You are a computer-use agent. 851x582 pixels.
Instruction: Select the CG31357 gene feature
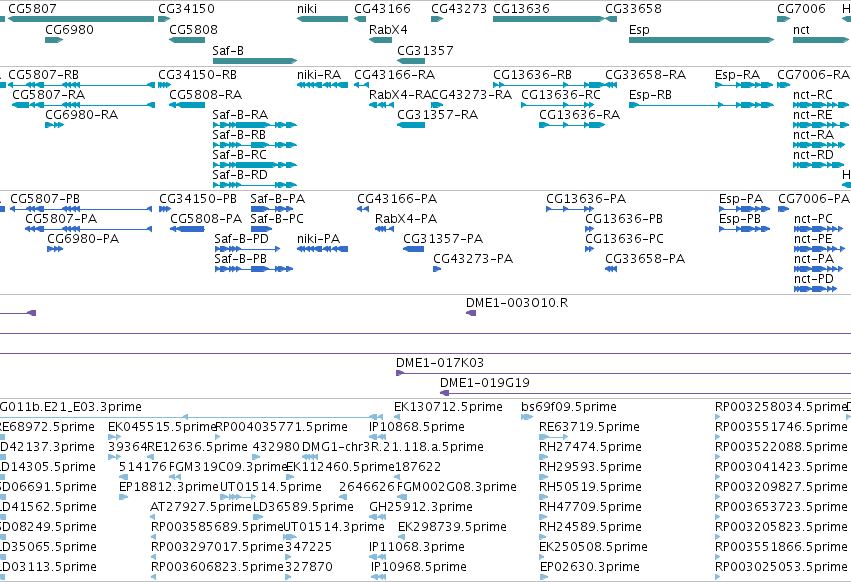coord(411,61)
